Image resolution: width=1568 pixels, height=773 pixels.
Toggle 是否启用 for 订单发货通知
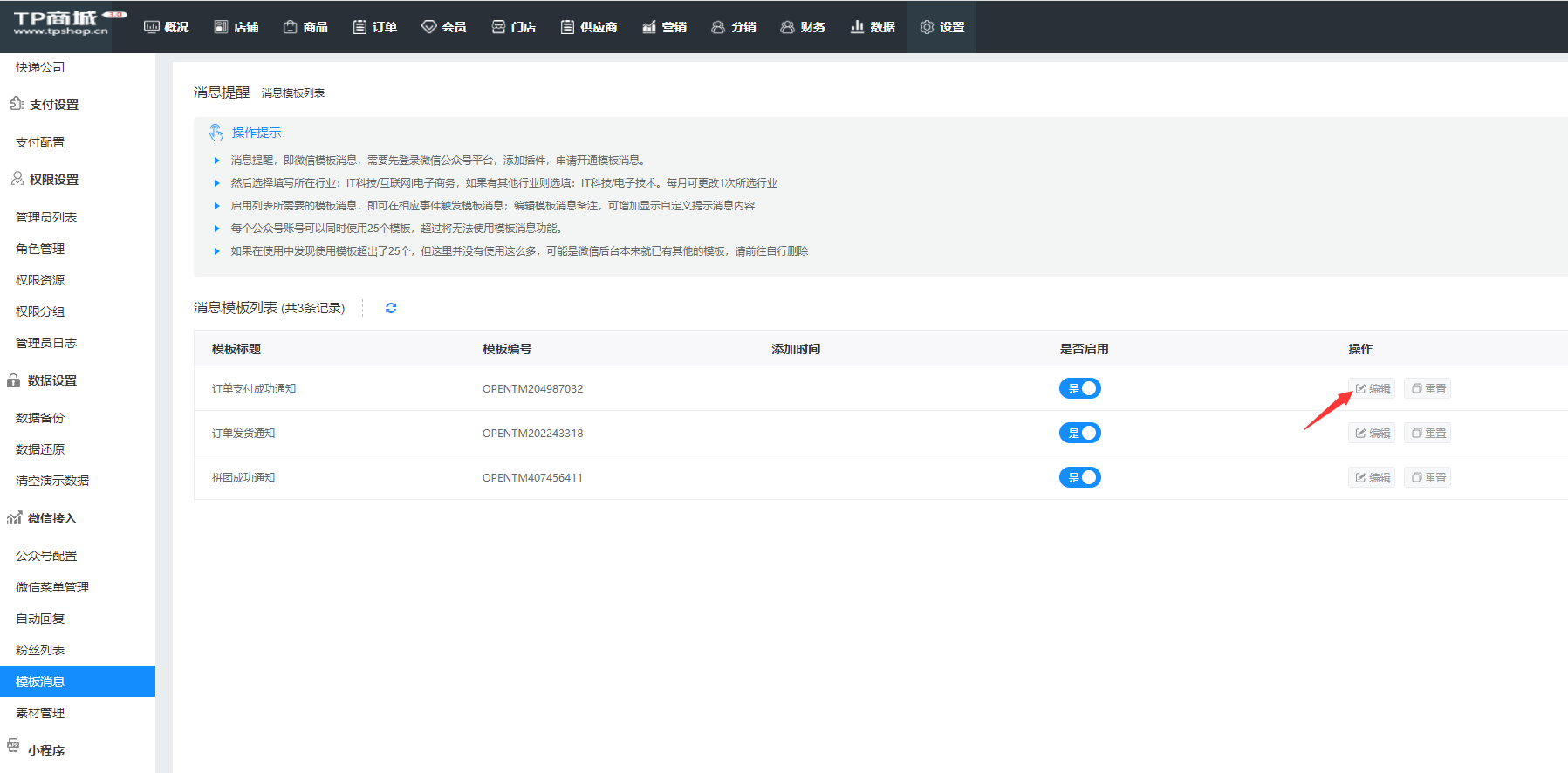click(1079, 433)
